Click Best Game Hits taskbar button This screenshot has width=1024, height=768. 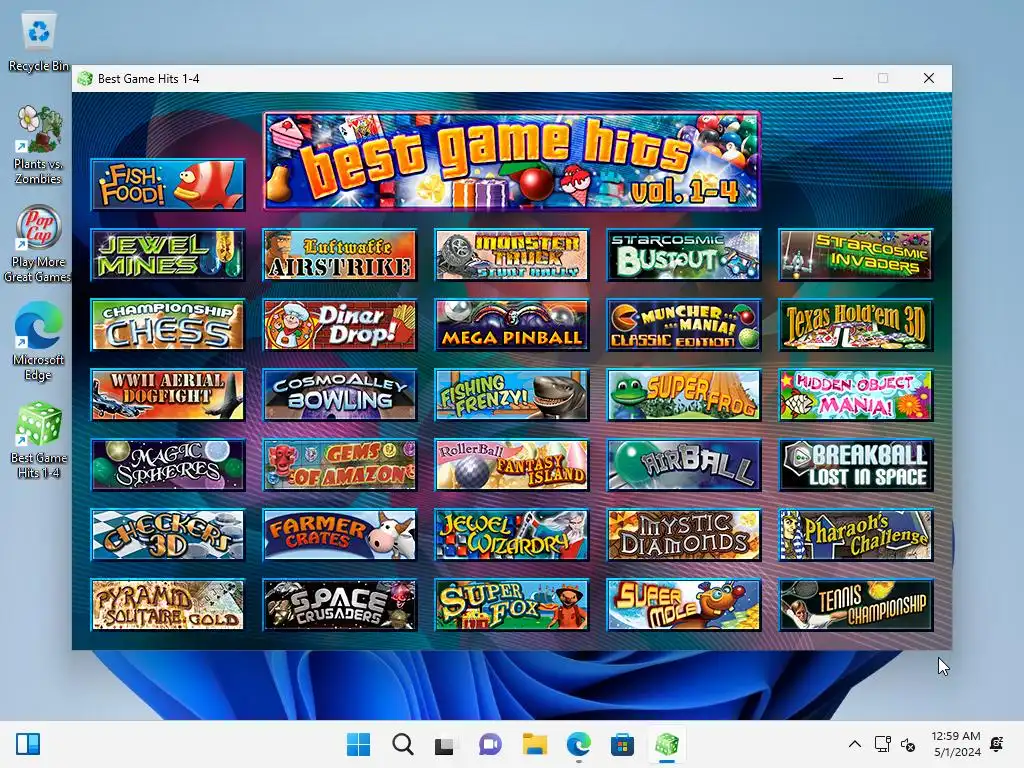(x=667, y=744)
